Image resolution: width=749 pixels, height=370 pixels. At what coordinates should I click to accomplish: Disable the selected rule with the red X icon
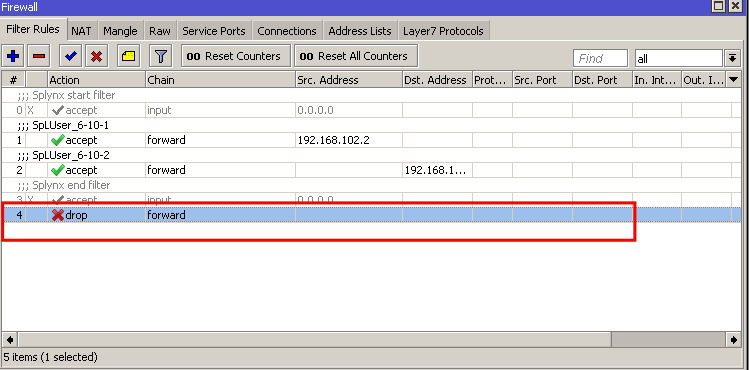(96, 56)
